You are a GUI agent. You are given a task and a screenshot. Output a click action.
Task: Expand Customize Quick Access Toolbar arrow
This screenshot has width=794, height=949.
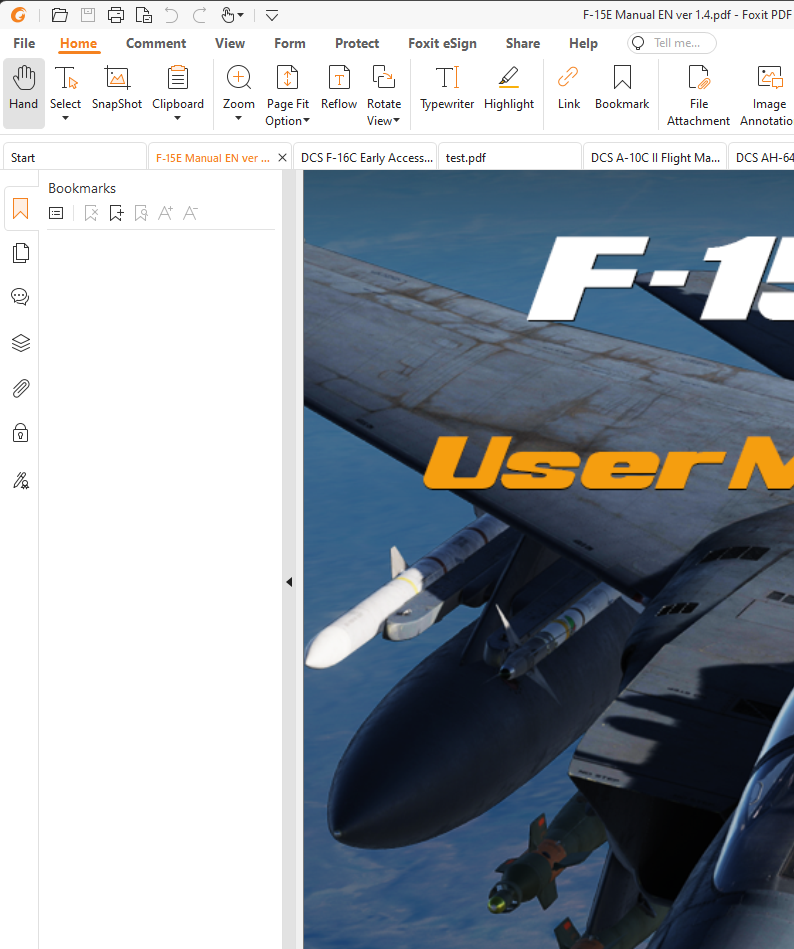click(x=272, y=15)
